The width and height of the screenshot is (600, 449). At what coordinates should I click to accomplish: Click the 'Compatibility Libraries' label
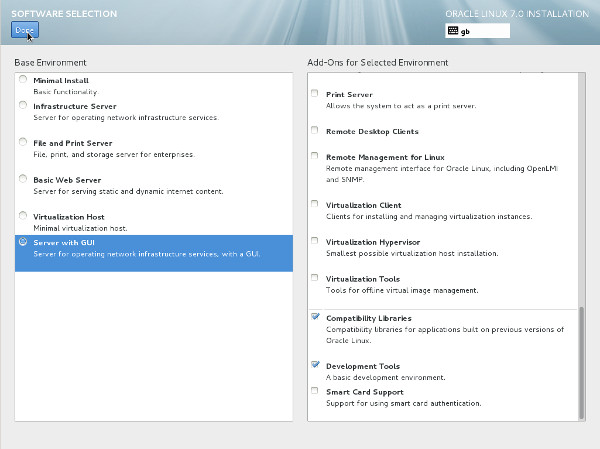coord(368,318)
